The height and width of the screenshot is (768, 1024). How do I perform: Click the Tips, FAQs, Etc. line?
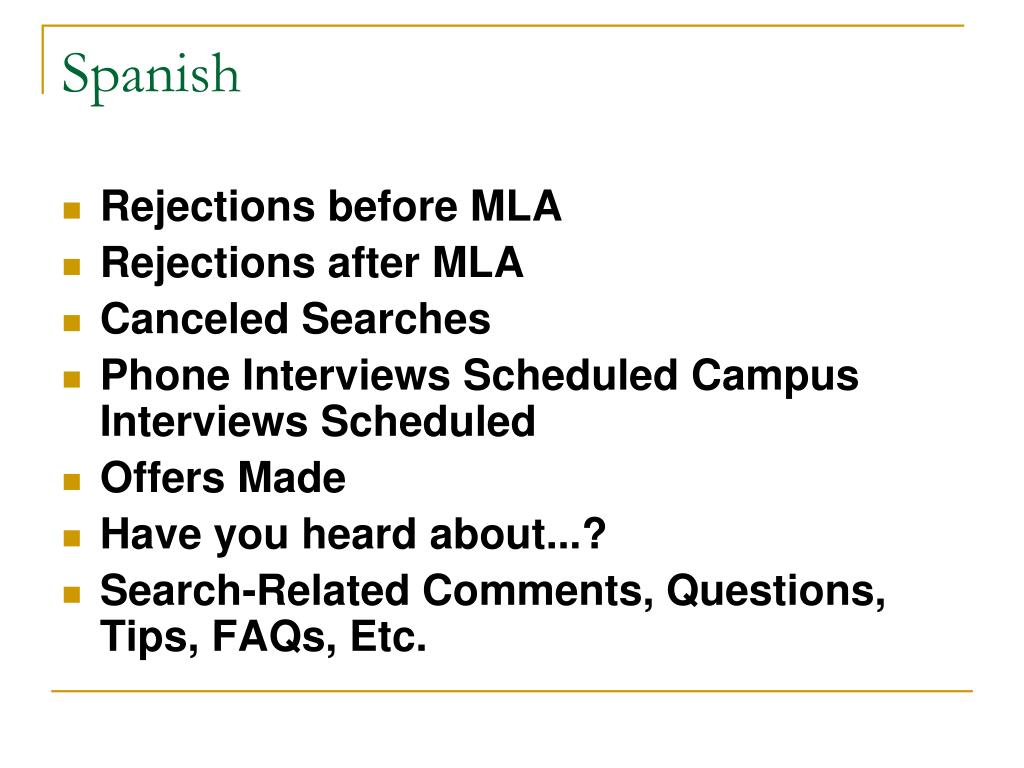[x=263, y=637]
